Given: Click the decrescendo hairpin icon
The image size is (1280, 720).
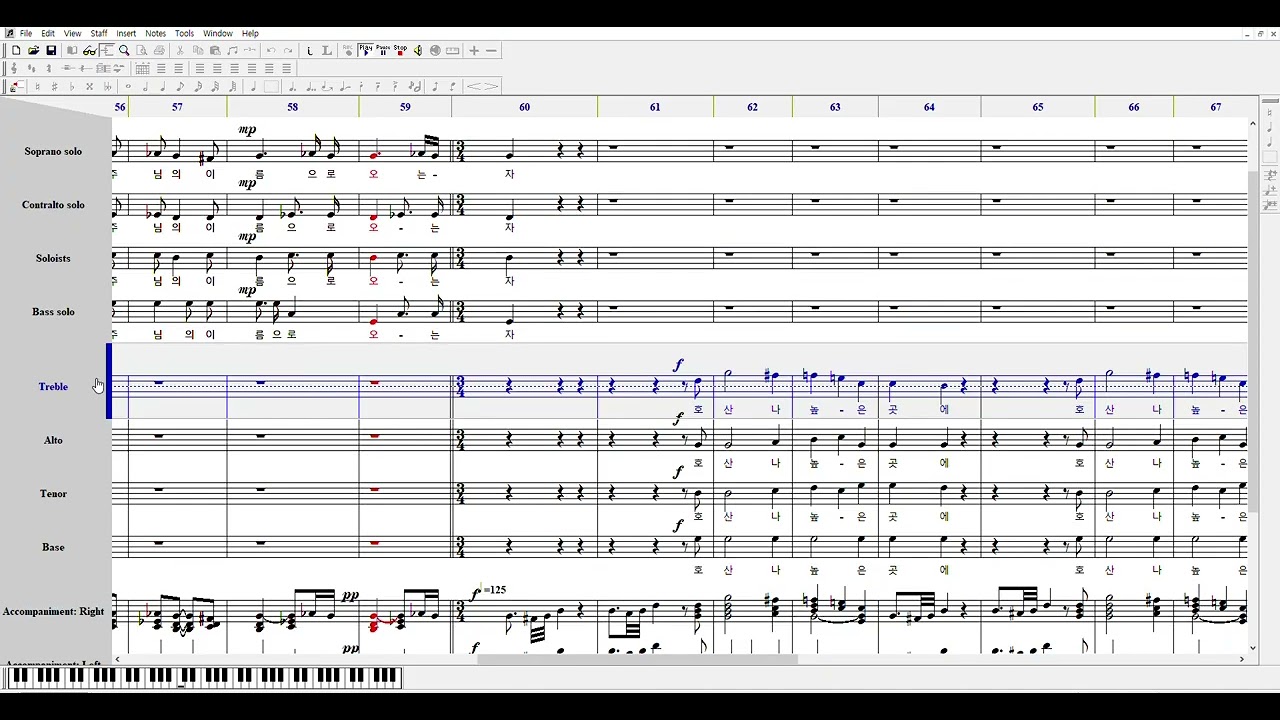Looking at the screenshot, I should pos(491,86).
